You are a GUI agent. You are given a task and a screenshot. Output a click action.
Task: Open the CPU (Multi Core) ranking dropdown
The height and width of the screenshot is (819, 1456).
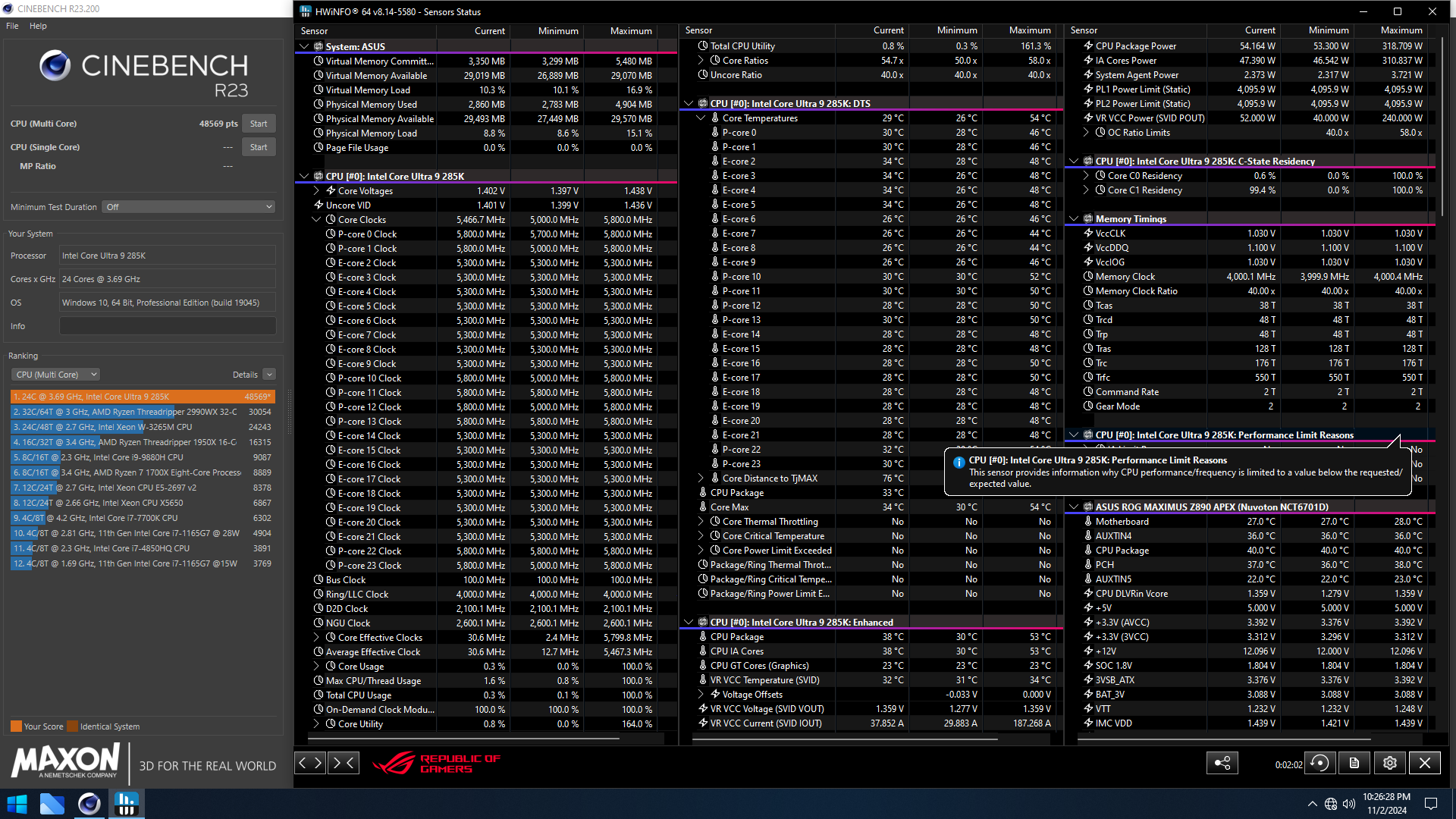(x=55, y=375)
